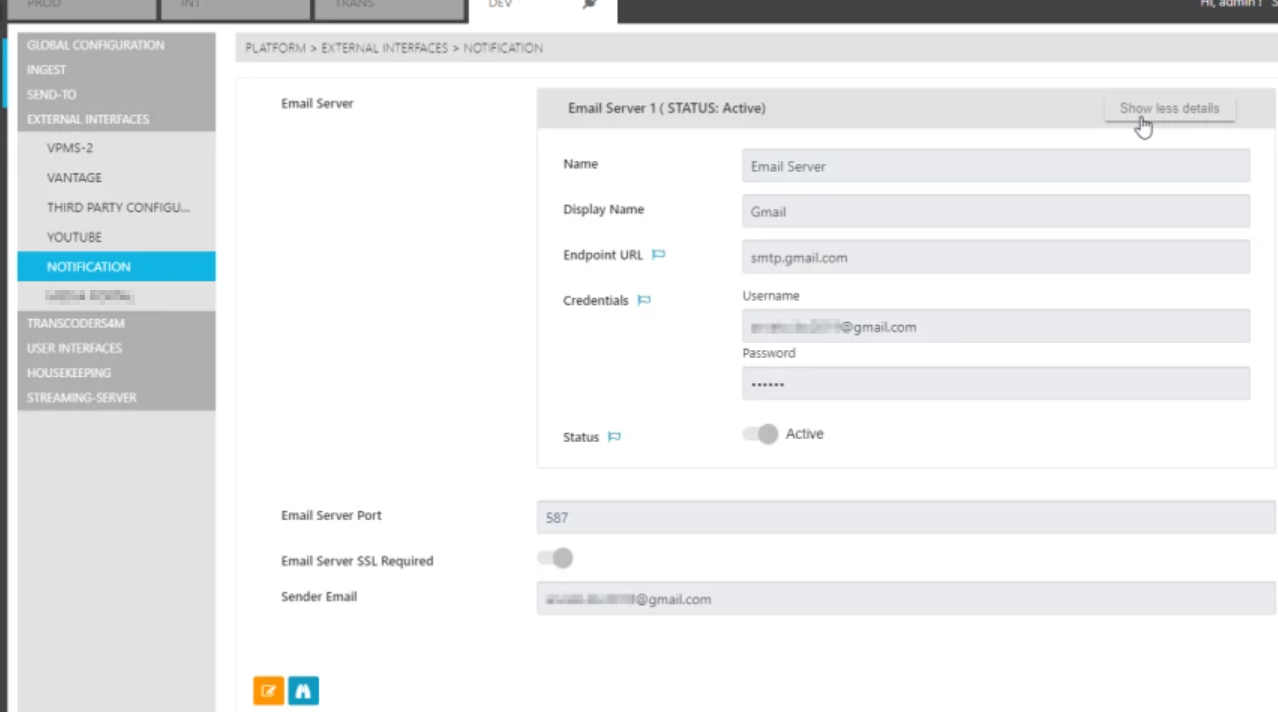Click the Endpoint URL input field
Screen dimensions: 1278x712
coord(995,257)
